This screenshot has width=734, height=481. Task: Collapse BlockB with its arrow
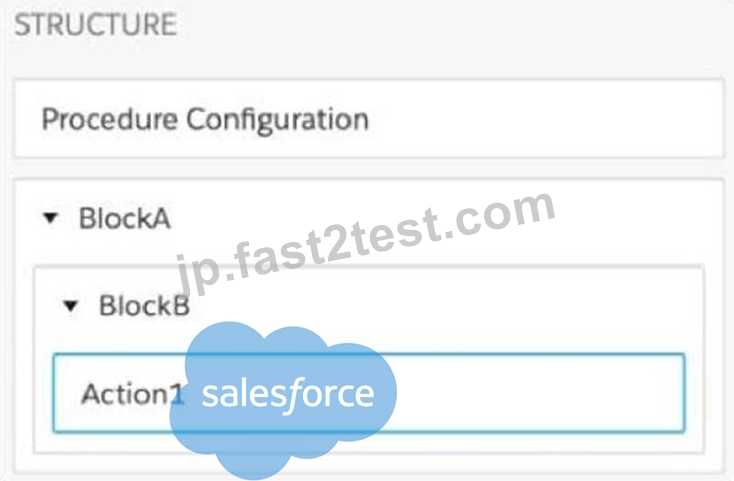[70, 306]
